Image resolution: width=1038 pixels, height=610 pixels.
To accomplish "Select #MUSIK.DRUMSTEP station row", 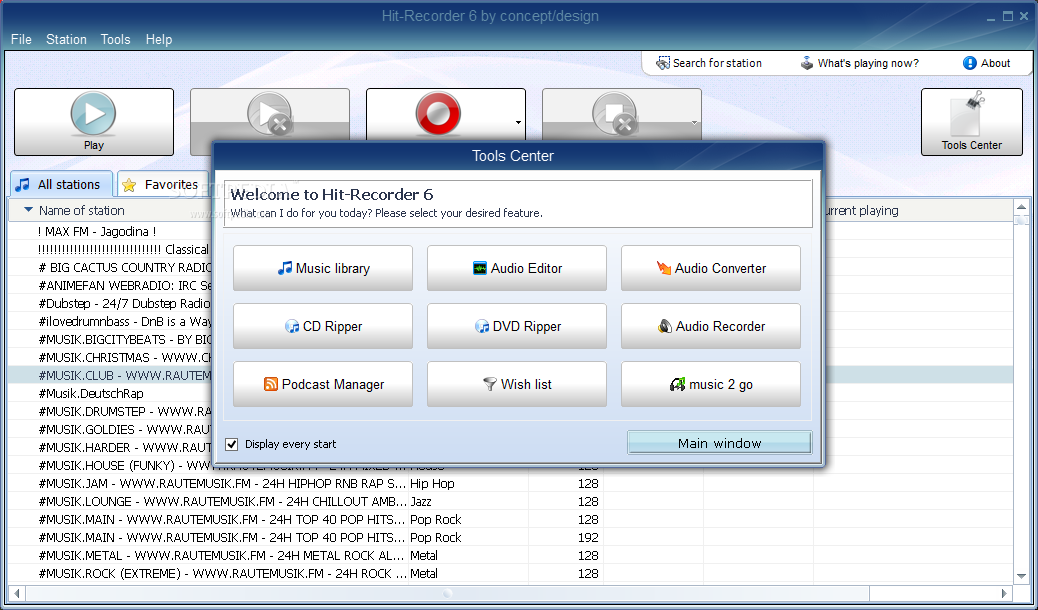I will click(110, 411).
